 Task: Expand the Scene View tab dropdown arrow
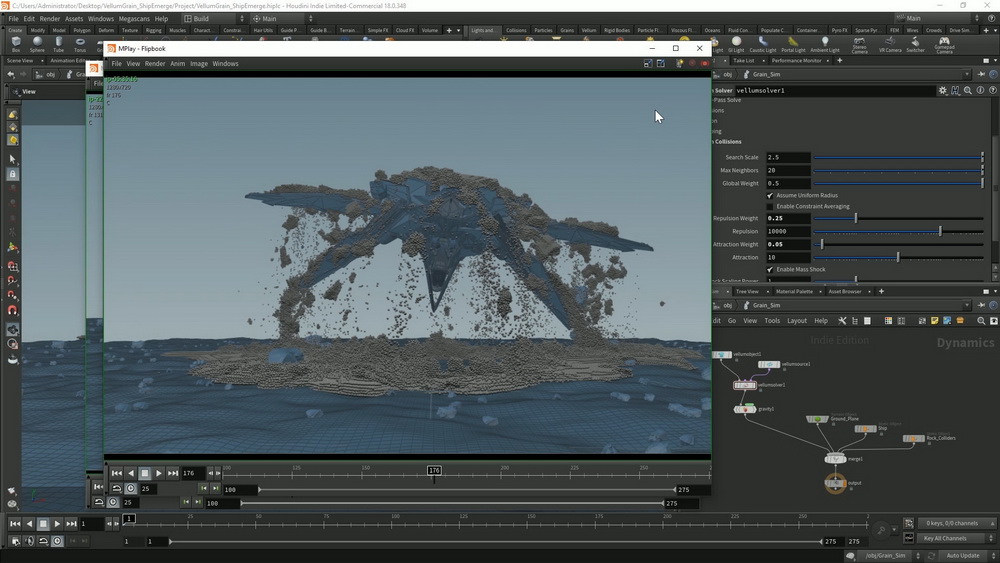point(42,61)
